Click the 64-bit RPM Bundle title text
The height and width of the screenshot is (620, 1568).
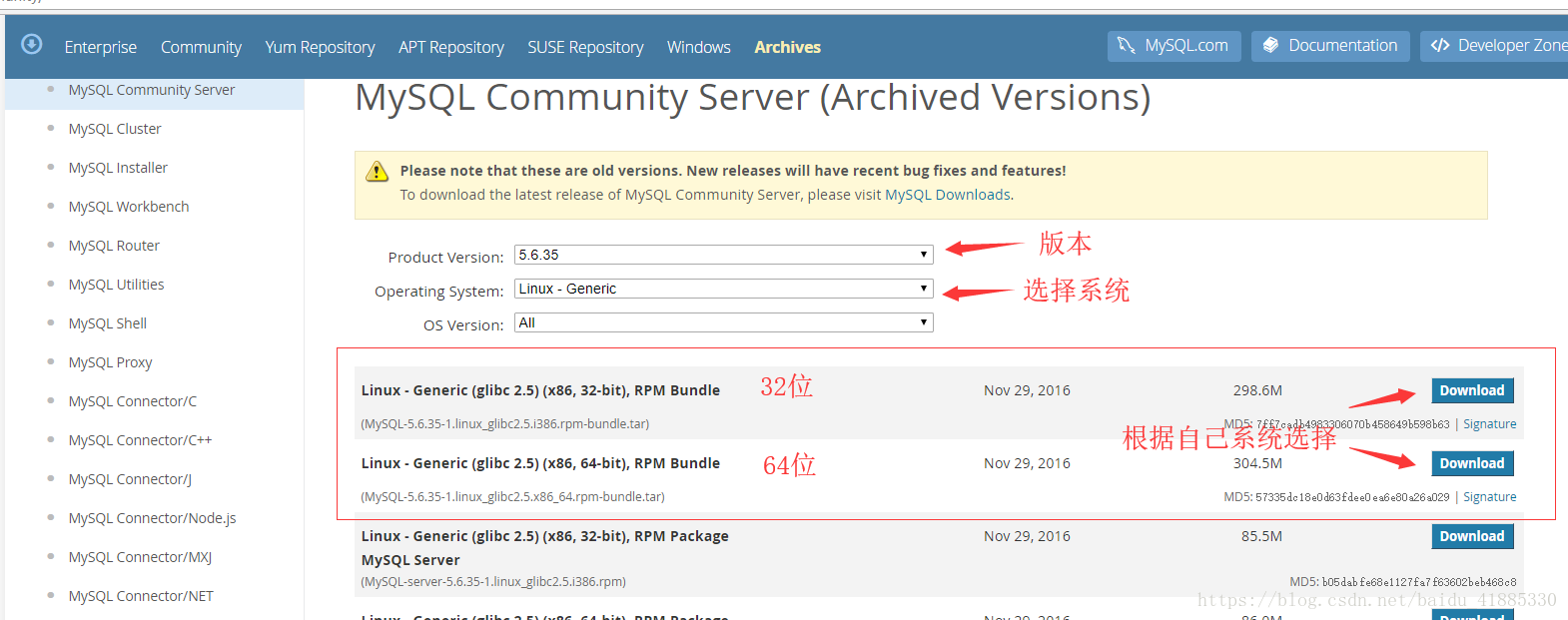540,463
